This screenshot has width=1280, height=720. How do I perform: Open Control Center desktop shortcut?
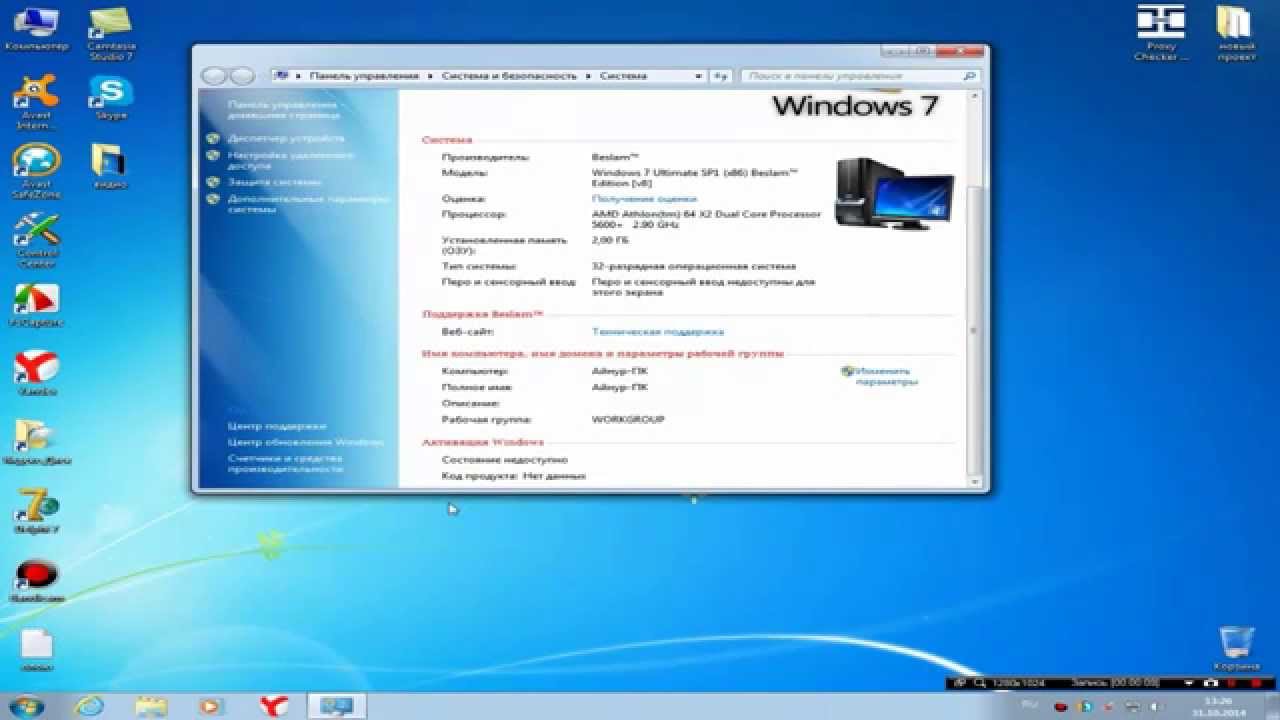pyautogui.click(x=36, y=240)
